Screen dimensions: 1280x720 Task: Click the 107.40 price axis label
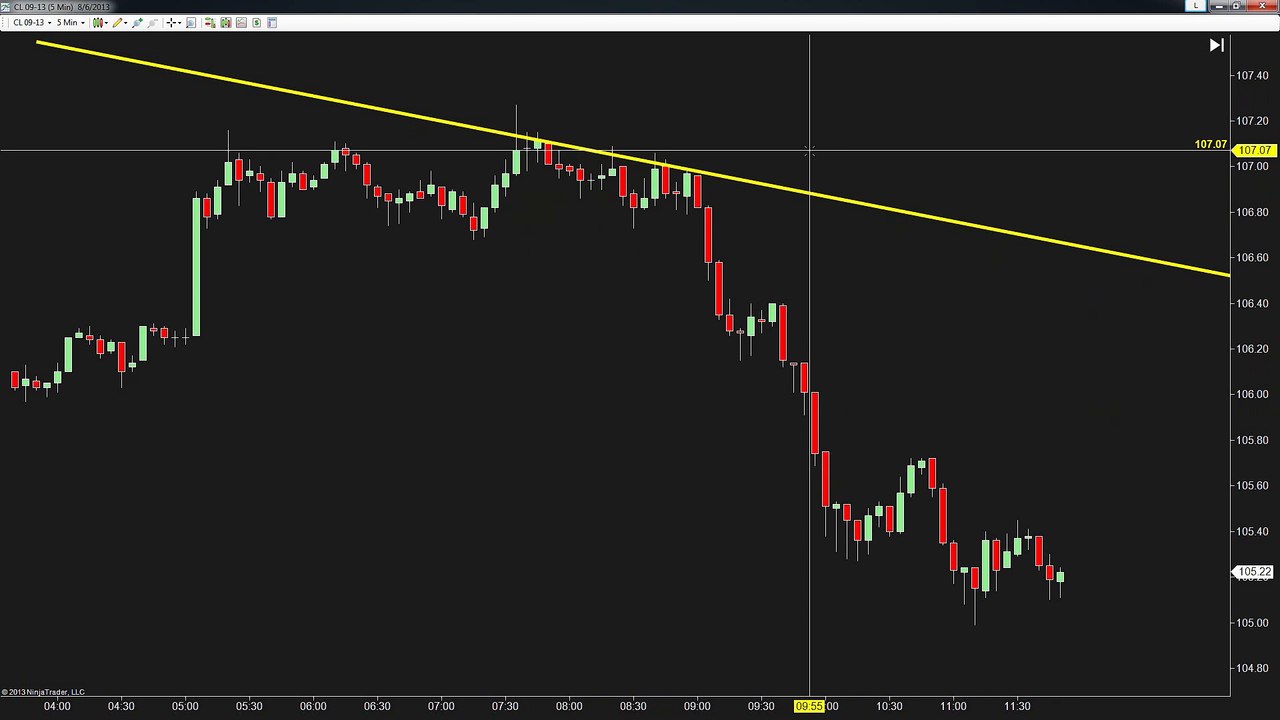click(x=1252, y=75)
